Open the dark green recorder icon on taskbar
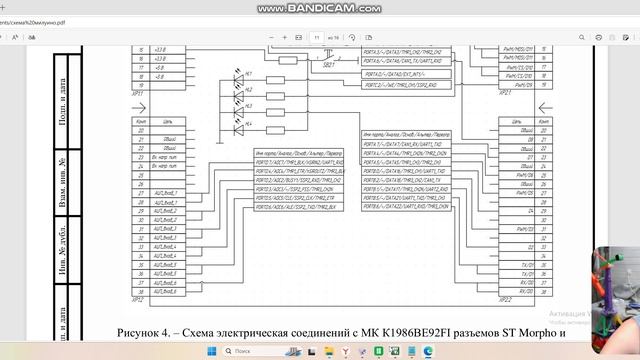 coord(395,351)
